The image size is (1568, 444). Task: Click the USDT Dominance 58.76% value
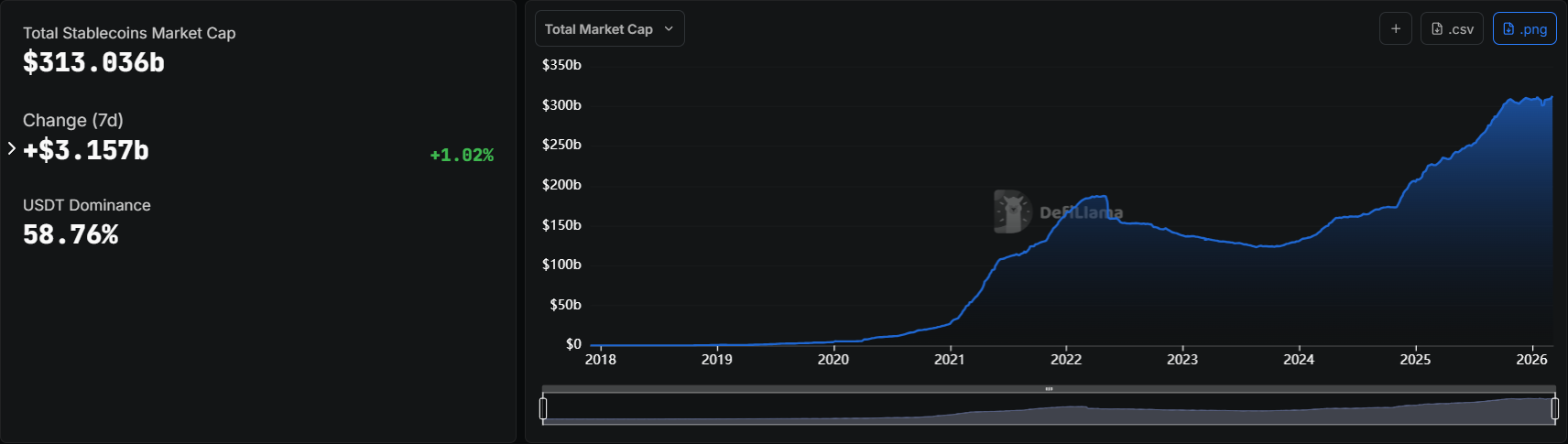(71, 235)
